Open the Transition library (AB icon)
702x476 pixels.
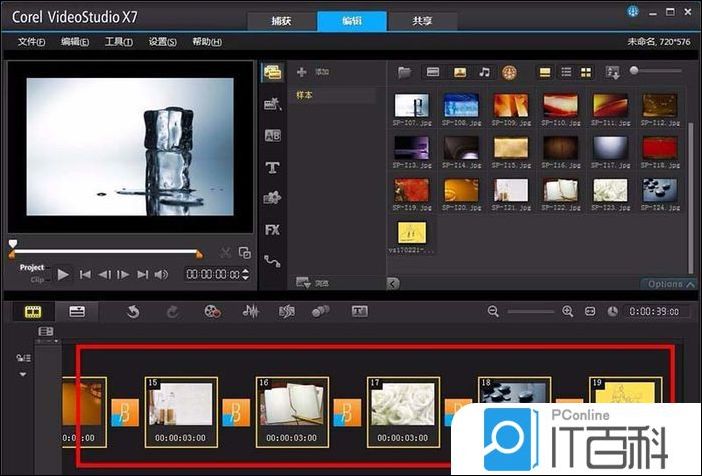tap(271, 136)
